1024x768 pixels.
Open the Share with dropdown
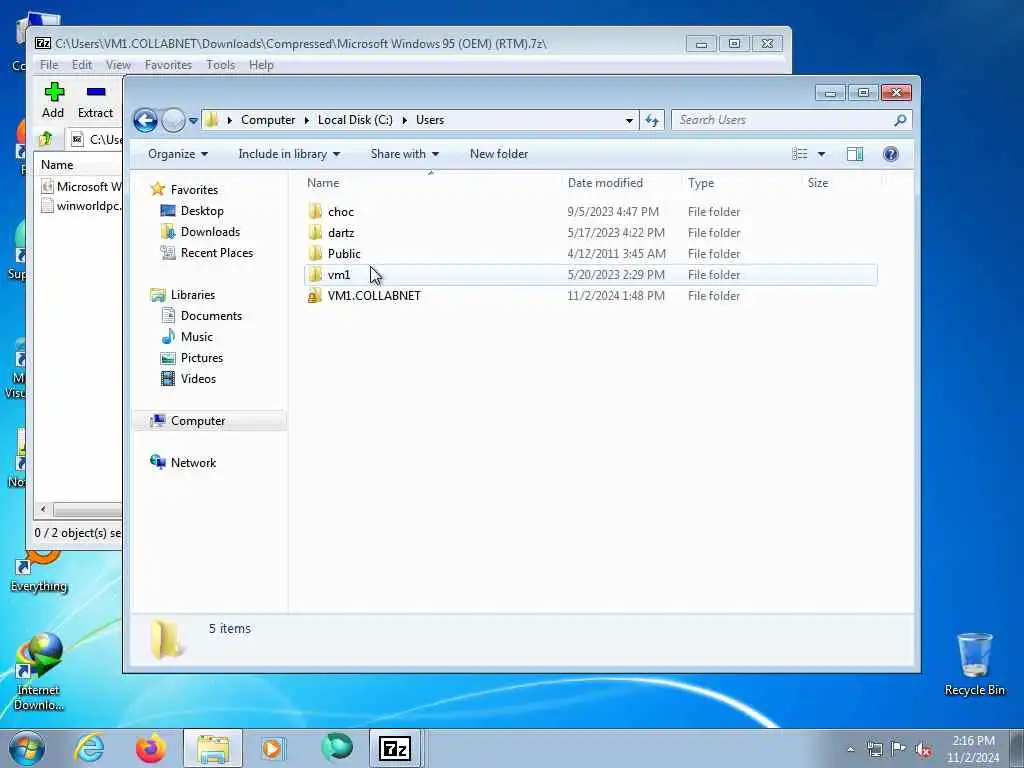(x=405, y=154)
